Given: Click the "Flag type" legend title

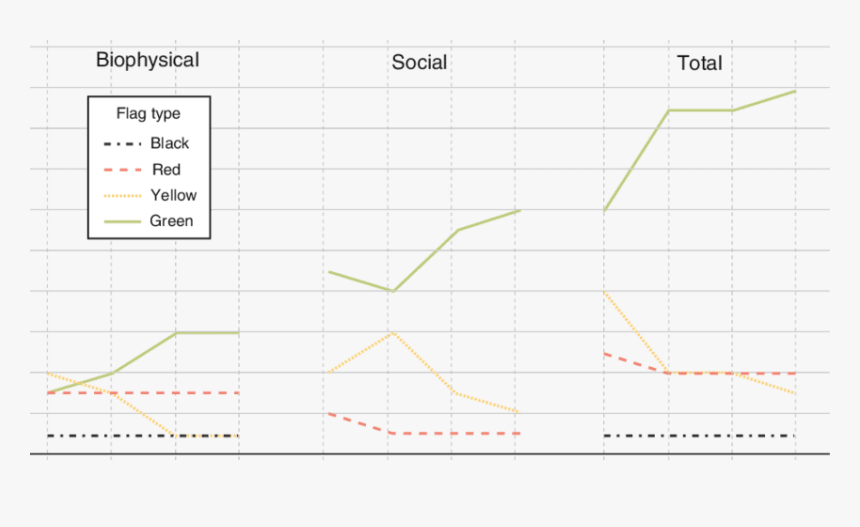Looking at the screenshot, I should (148, 114).
